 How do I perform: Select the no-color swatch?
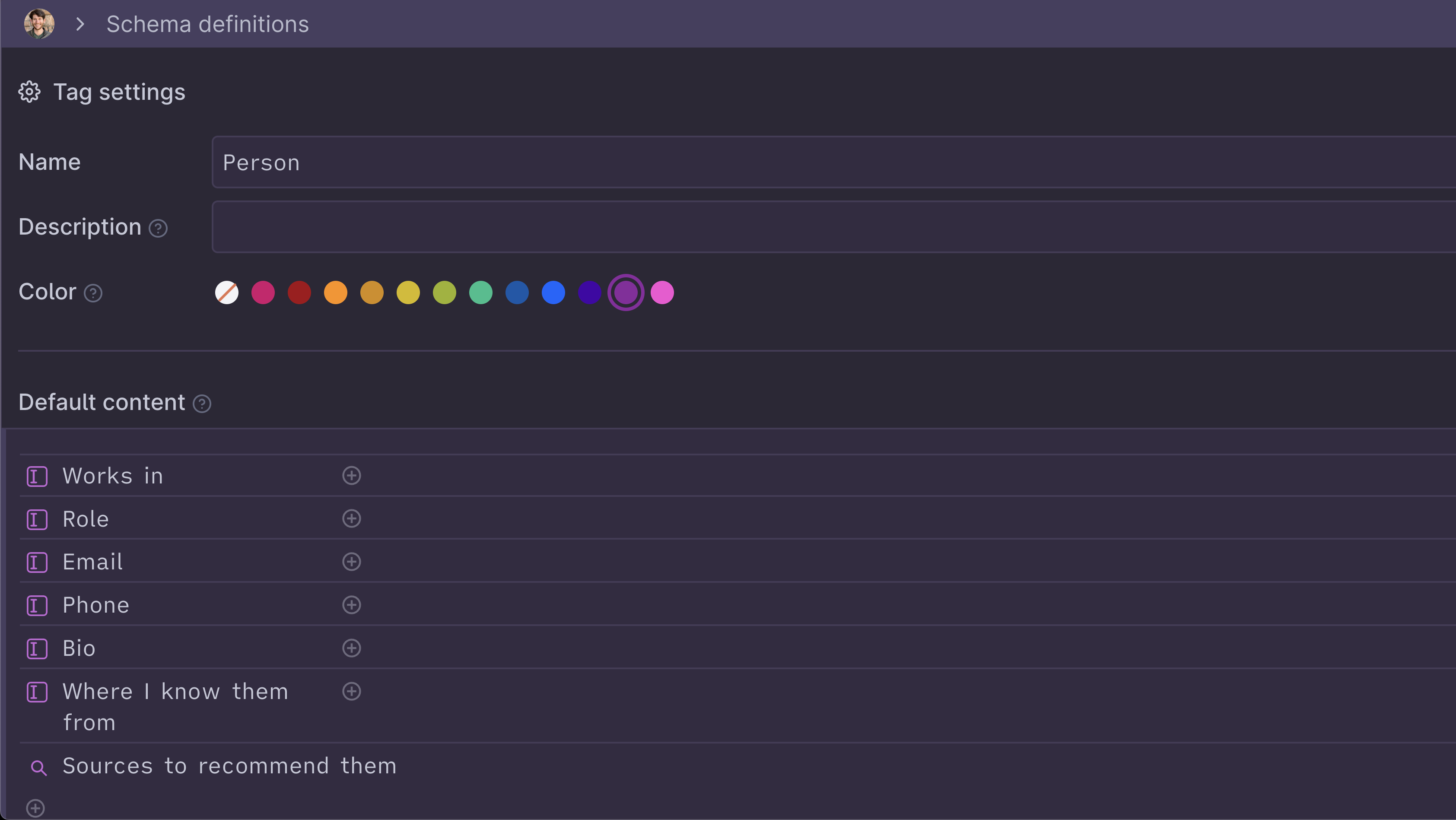coord(227,293)
